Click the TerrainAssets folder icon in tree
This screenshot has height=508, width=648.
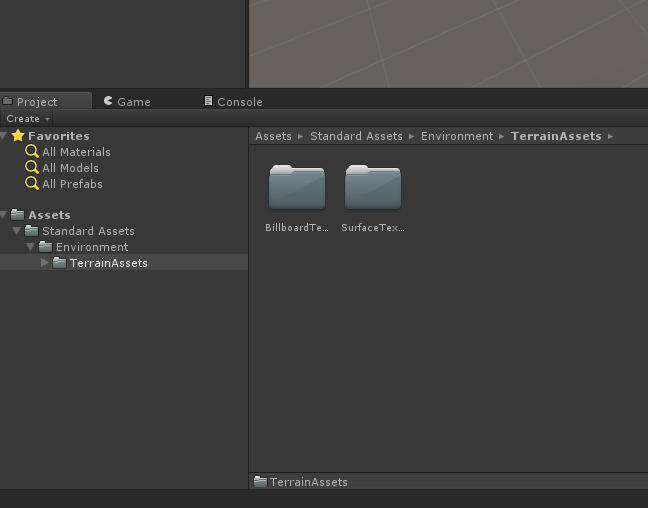(60, 262)
